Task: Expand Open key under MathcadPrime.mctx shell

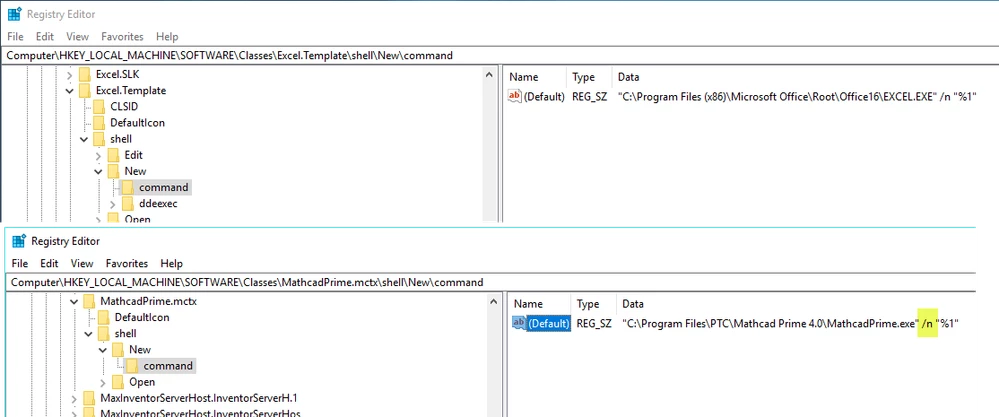Action: click(103, 382)
